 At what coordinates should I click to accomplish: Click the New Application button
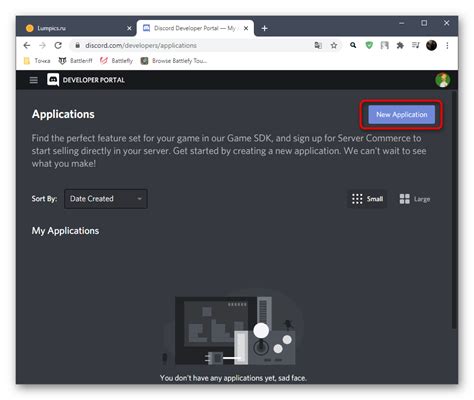click(402, 115)
